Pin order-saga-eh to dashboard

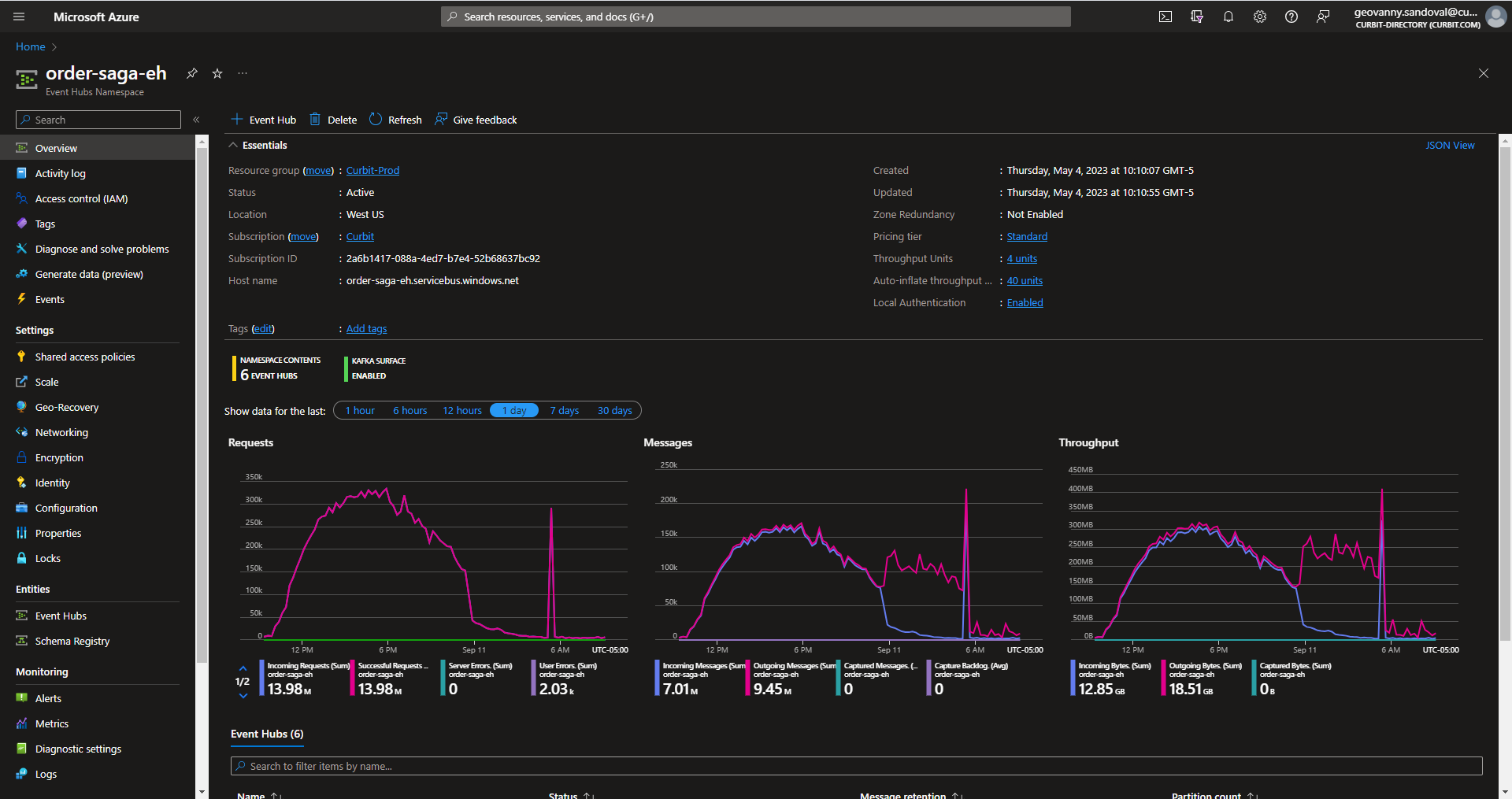[x=191, y=73]
